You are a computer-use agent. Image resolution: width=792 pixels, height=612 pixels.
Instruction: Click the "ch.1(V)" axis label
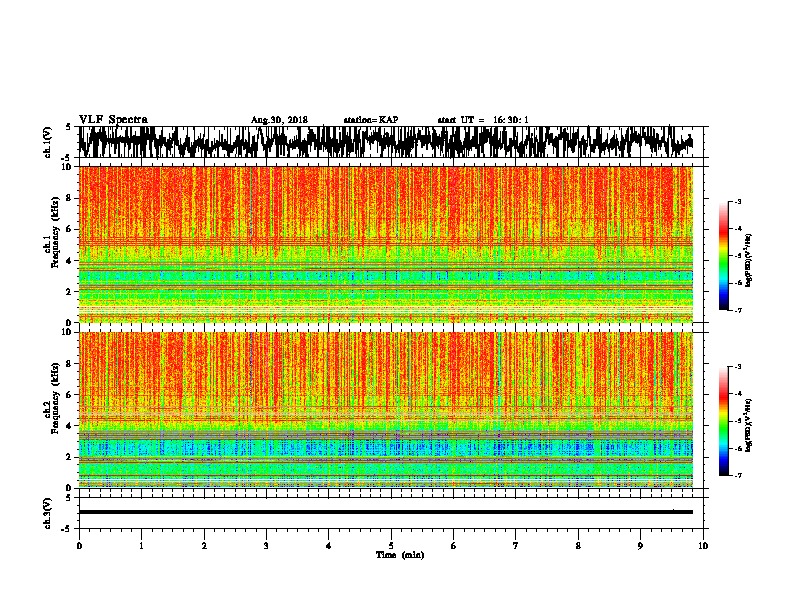(x=48, y=142)
